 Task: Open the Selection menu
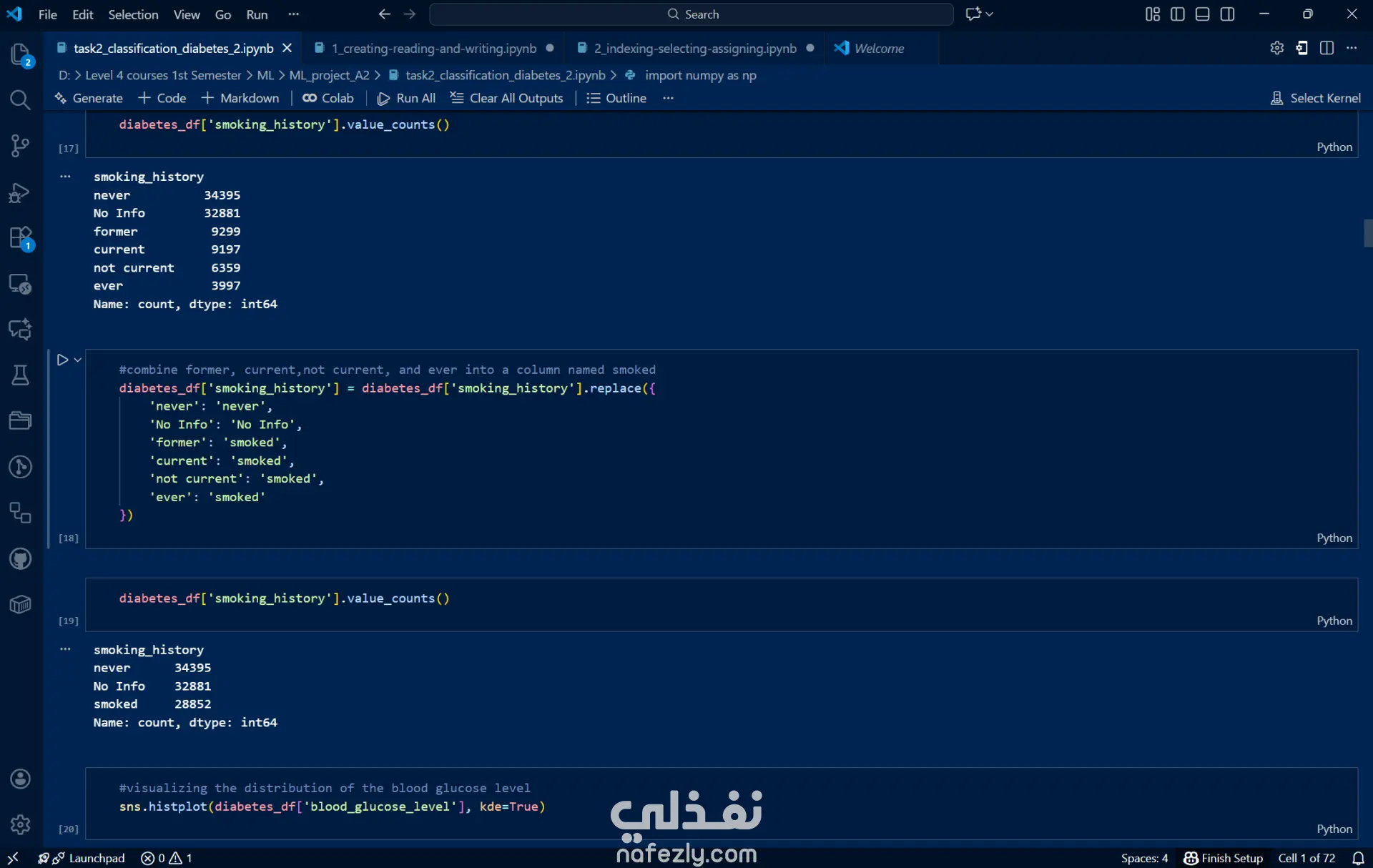click(x=133, y=14)
